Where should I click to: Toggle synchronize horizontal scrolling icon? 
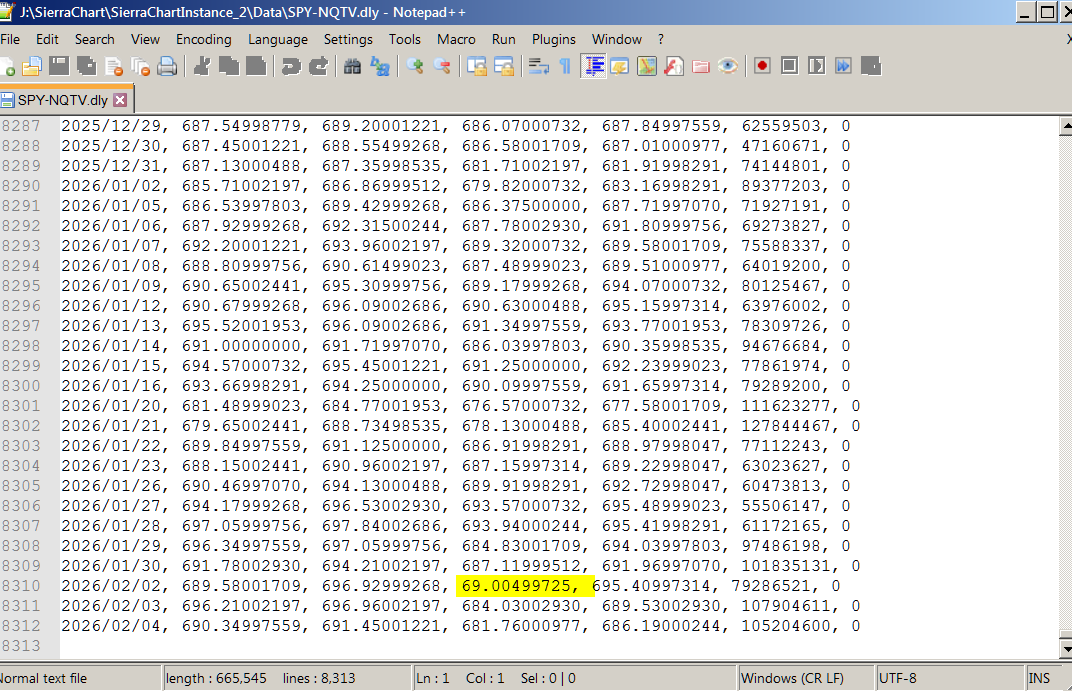click(x=504, y=66)
